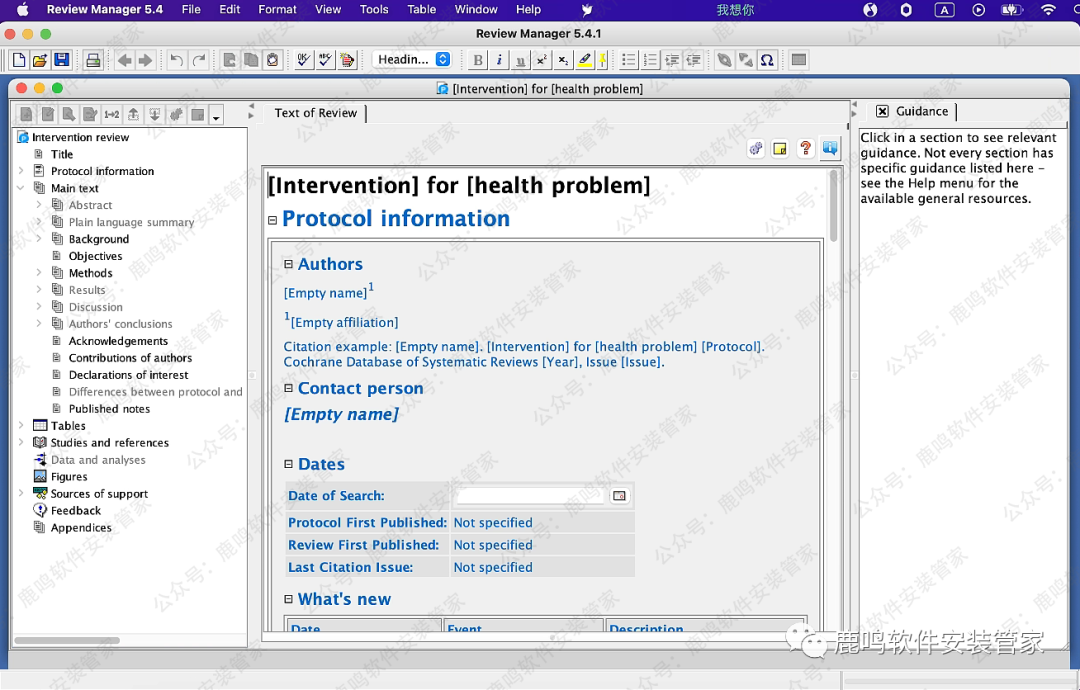Screen dimensions: 1080x690
Task: Click the yellow highlight marker color button
Action: coord(585,60)
